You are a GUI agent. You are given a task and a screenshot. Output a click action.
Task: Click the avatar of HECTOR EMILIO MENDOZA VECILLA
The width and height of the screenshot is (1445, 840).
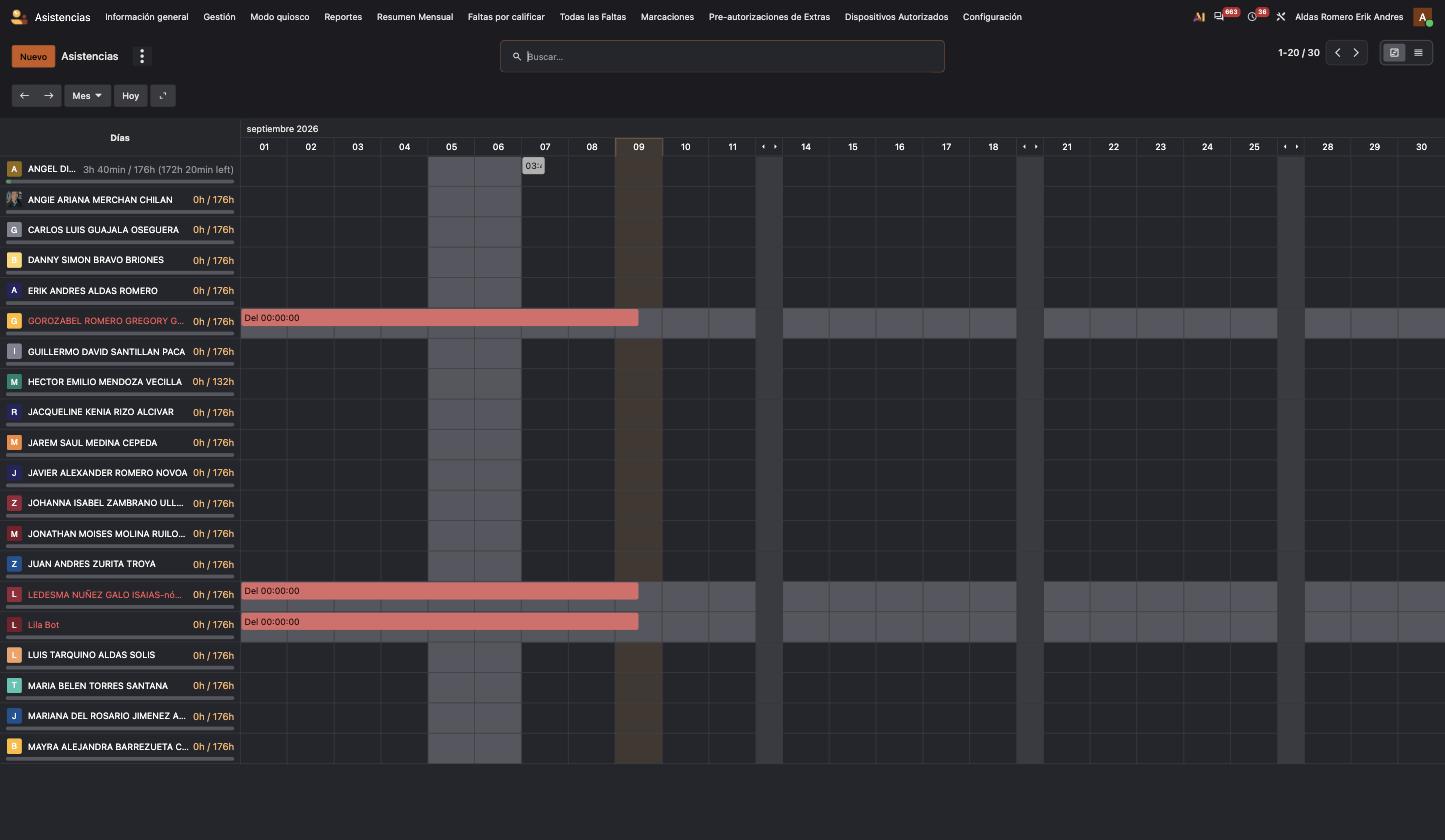tap(14, 382)
